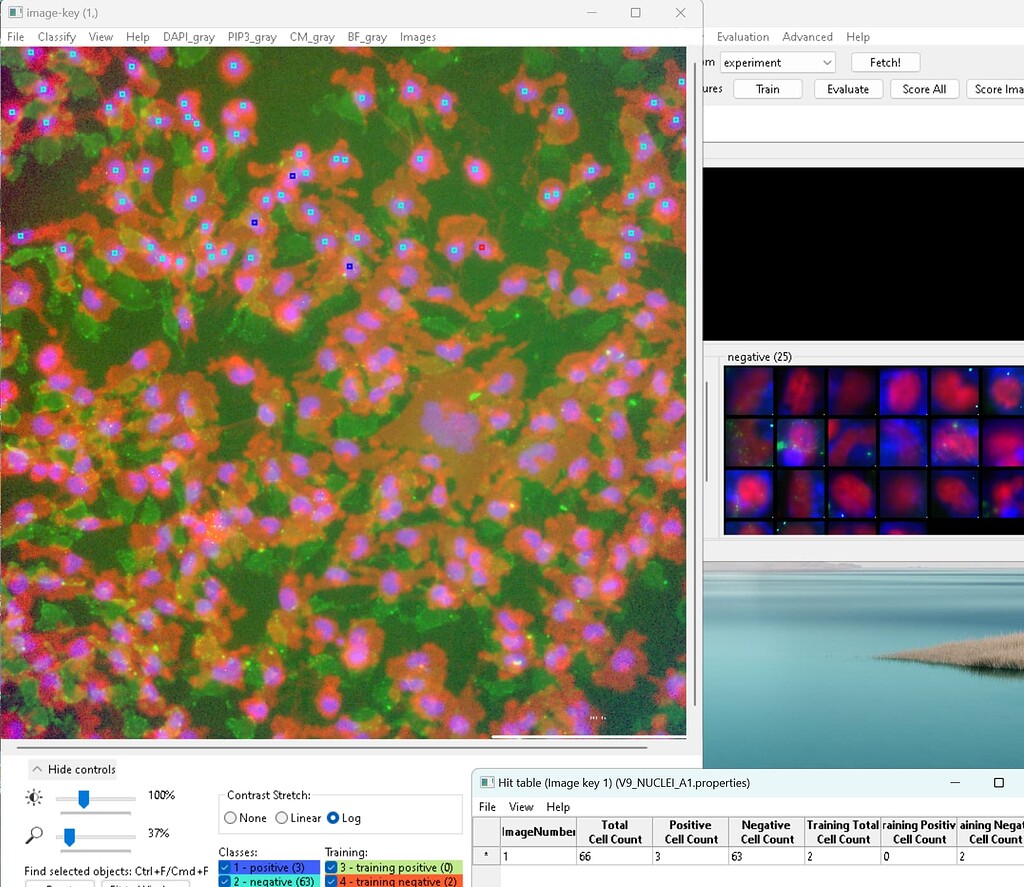Click the Train button

click(x=767, y=88)
